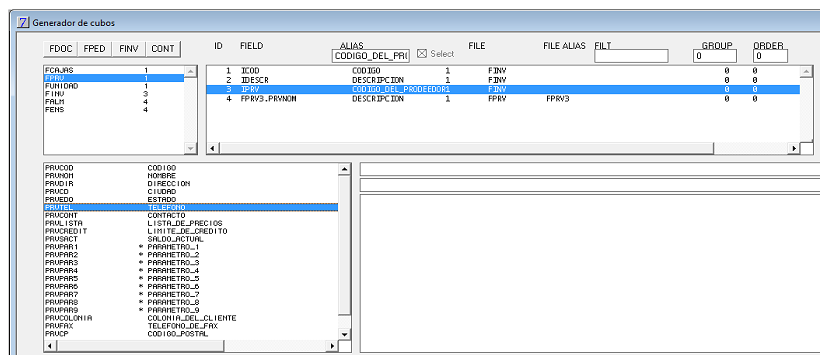Select PRVPAR3 PARAMETRO_3 field
This screenshot has width=836, height=362.
[191, 263]
